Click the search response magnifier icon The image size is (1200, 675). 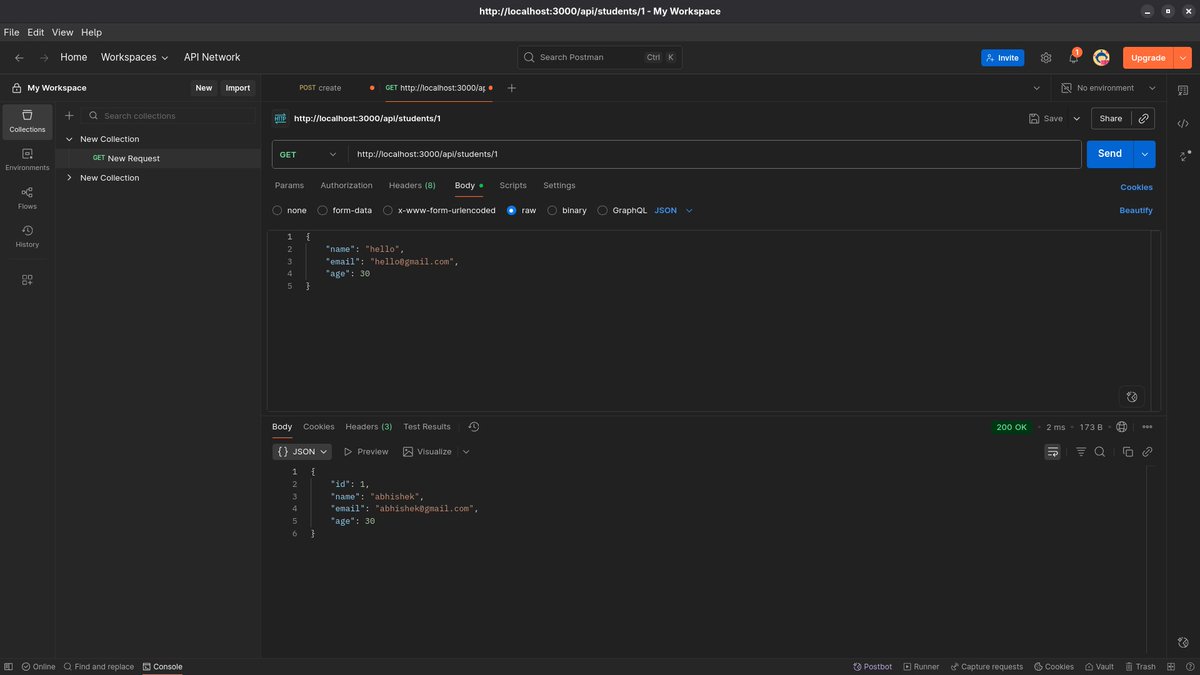[x=1100, y=452]
